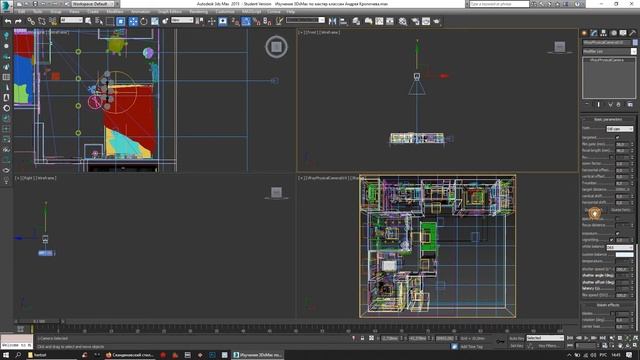The width and height of the screenshot is (640, 360).
Task: Click the Auto Key button
Action: pyautogui.click(x=516, y=338)
